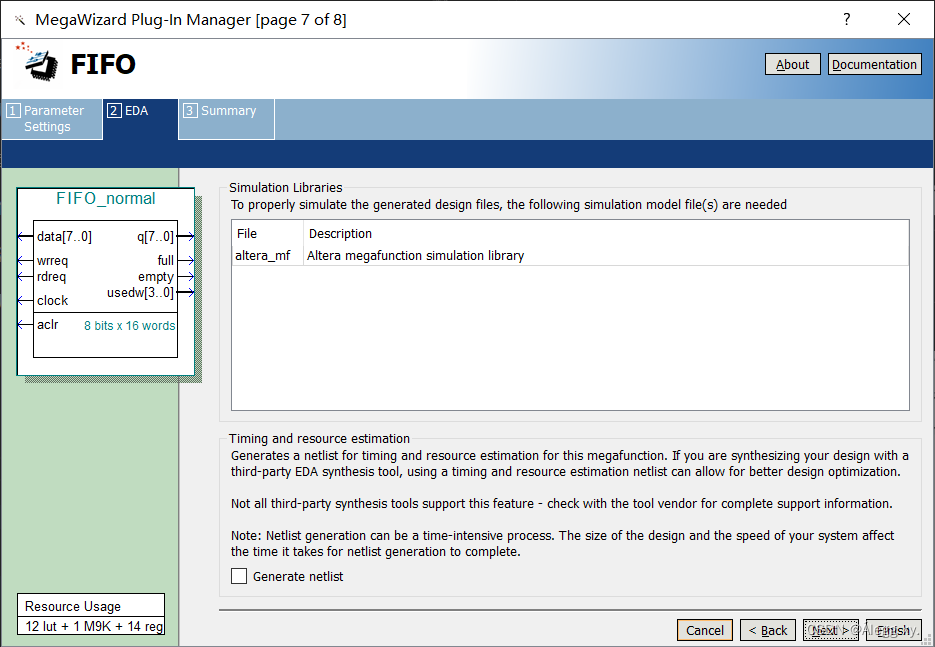Click the About button
935x647 pixels.
[792, 64]
